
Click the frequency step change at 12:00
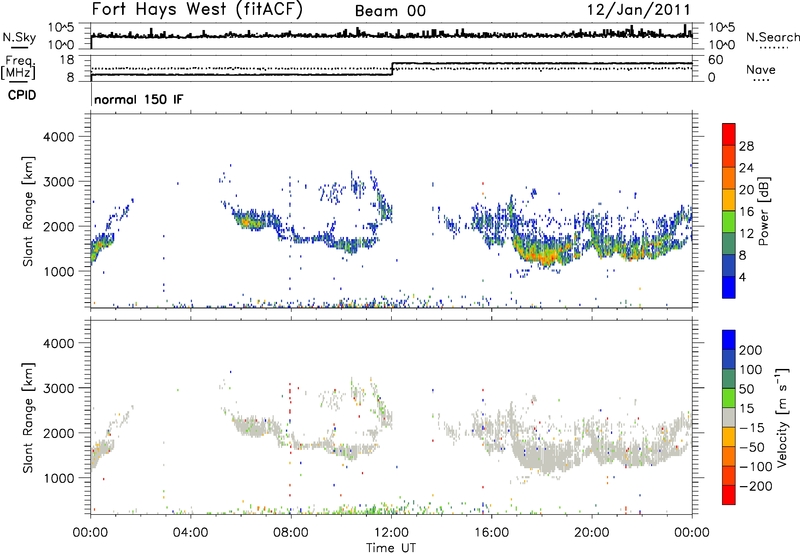pos(392,69)
